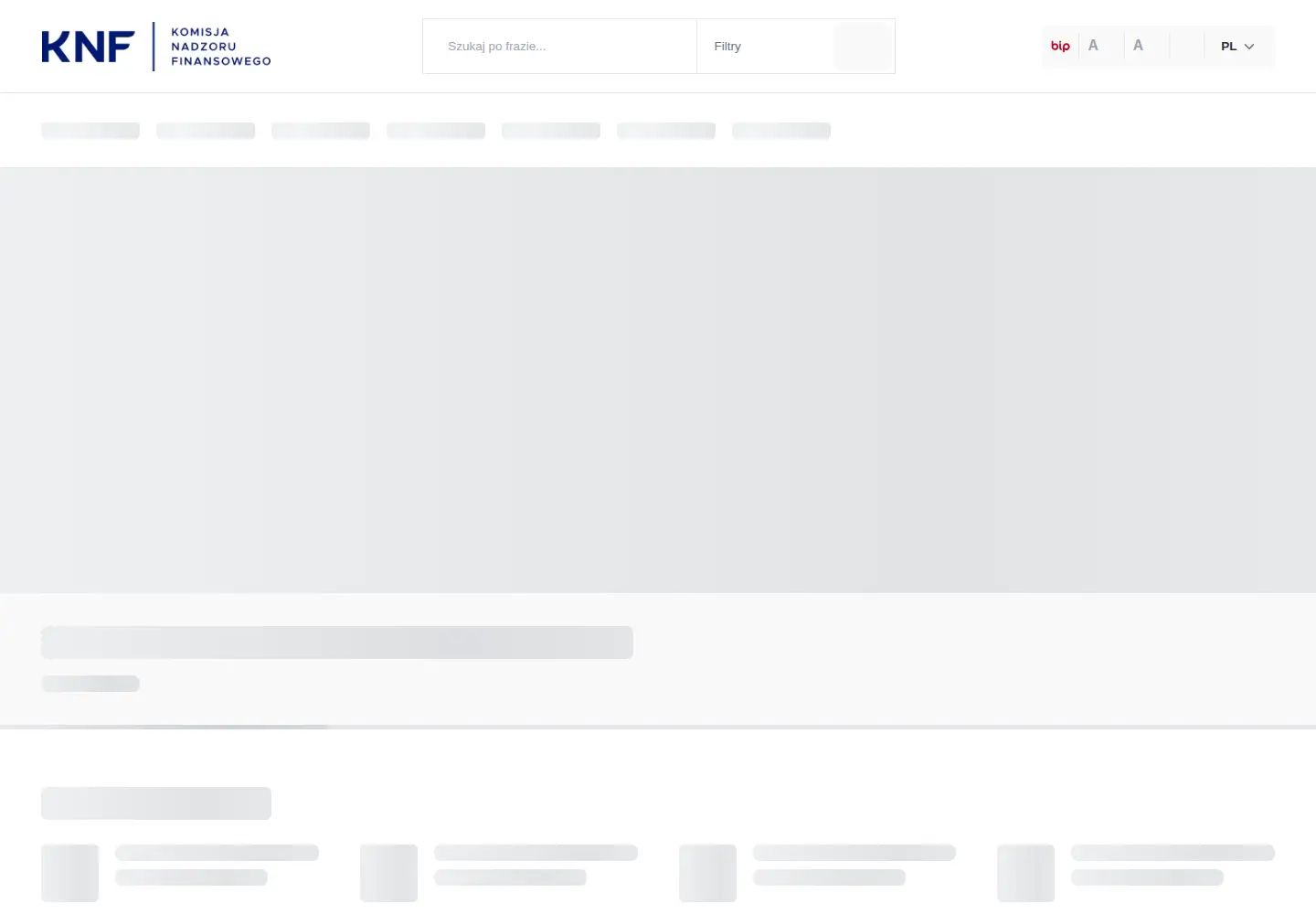The width and height of the screenshot is (1316, 914).
Task: Open the bip public information icon
Action: [x=1060, y=46]
